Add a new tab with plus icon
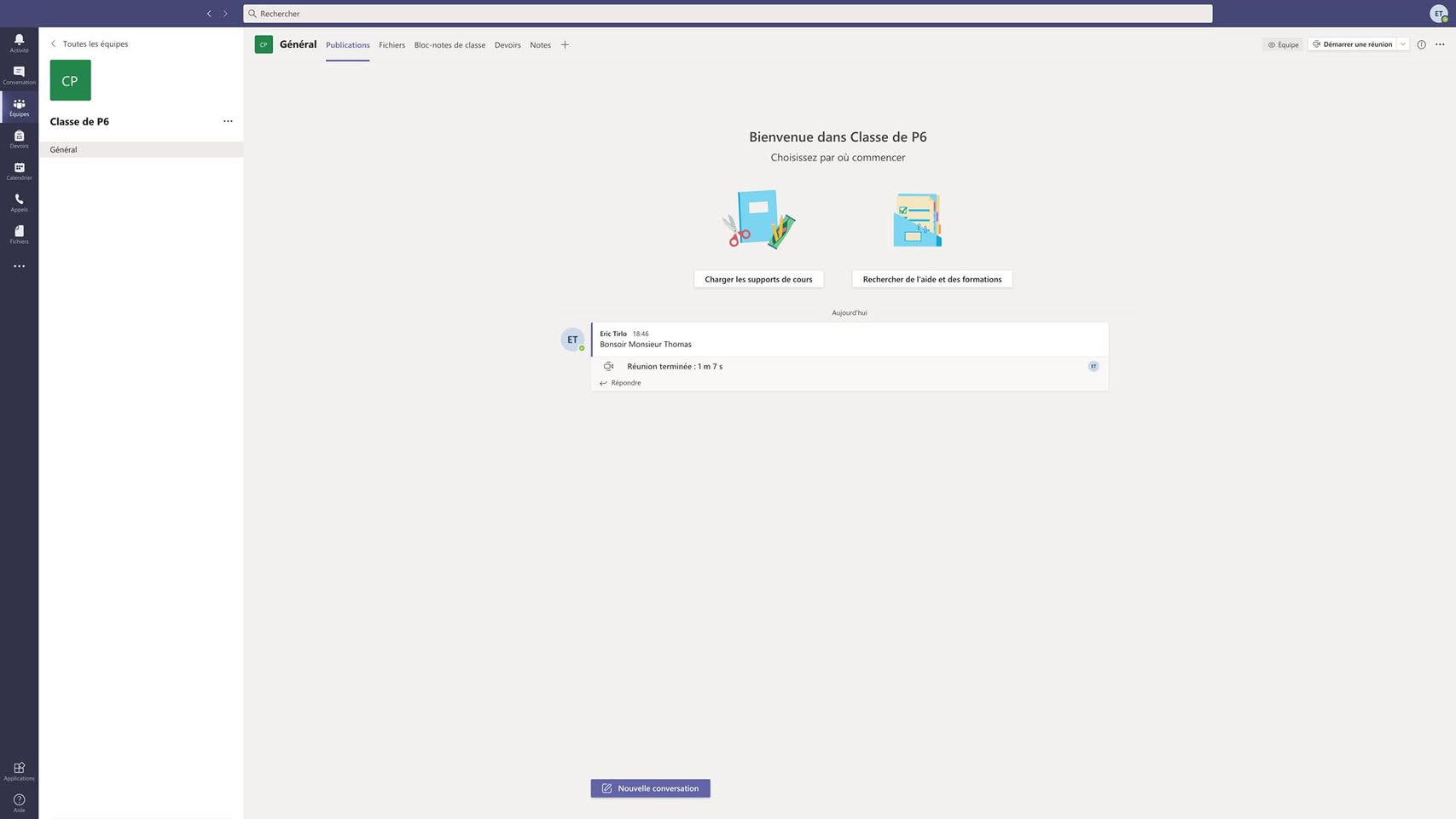 coord(565,44)
